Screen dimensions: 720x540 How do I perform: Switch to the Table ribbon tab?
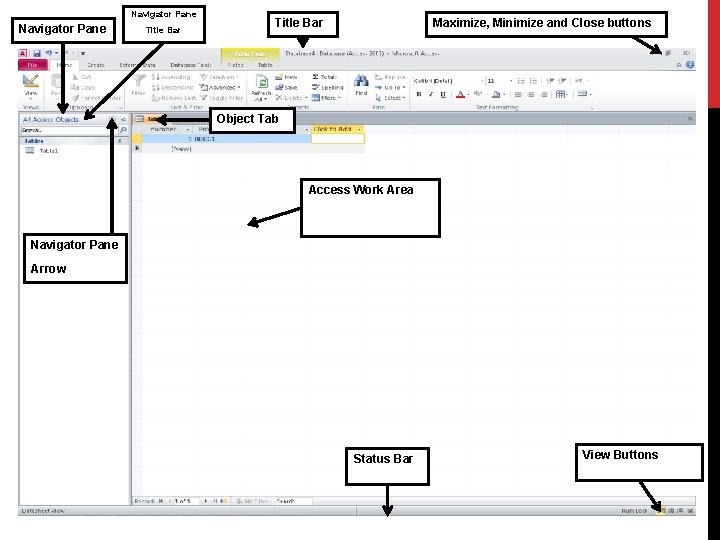click(265, 65)
